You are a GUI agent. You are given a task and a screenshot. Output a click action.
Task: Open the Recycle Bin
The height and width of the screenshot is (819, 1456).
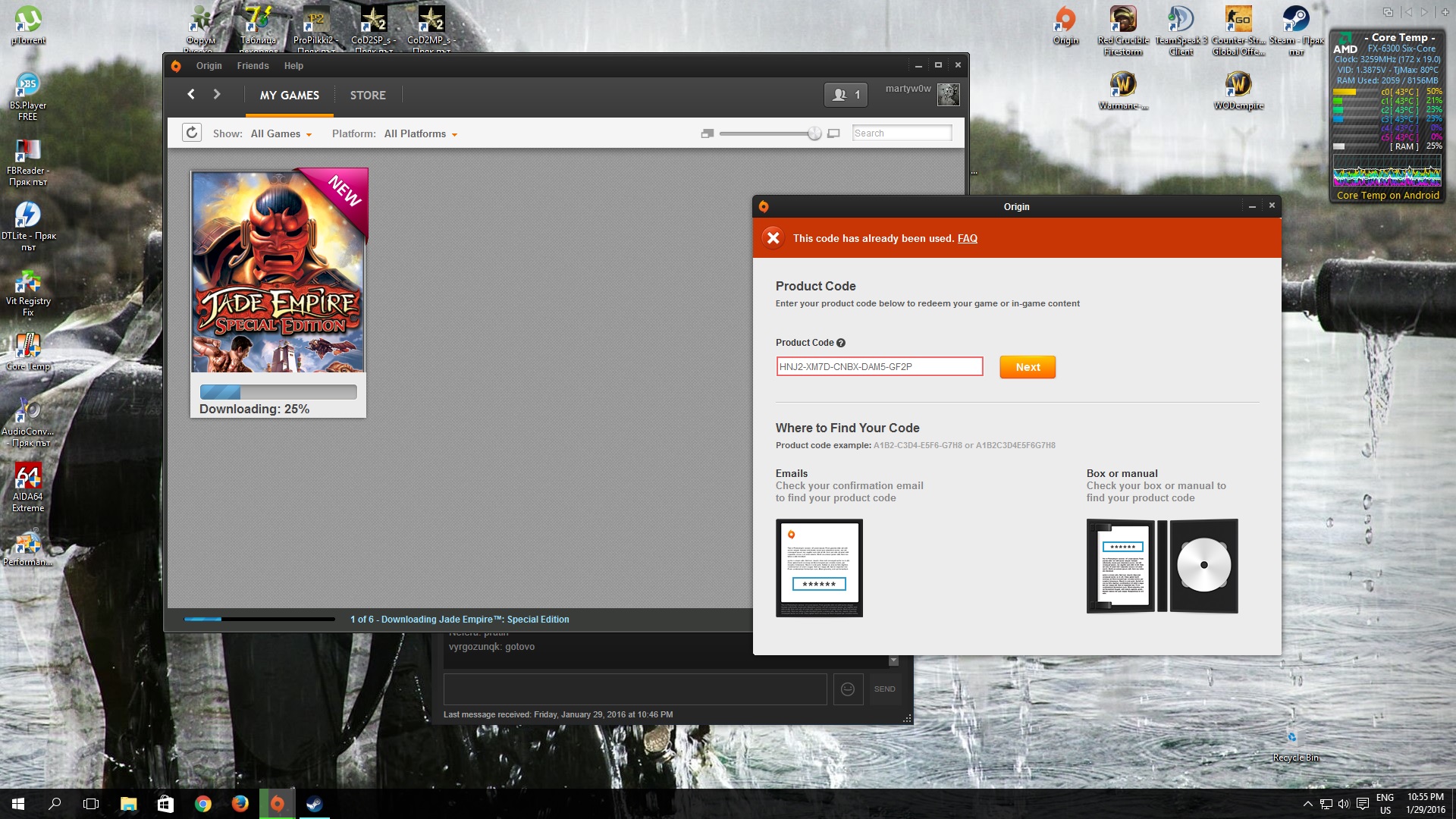(x=1295, y=746)
